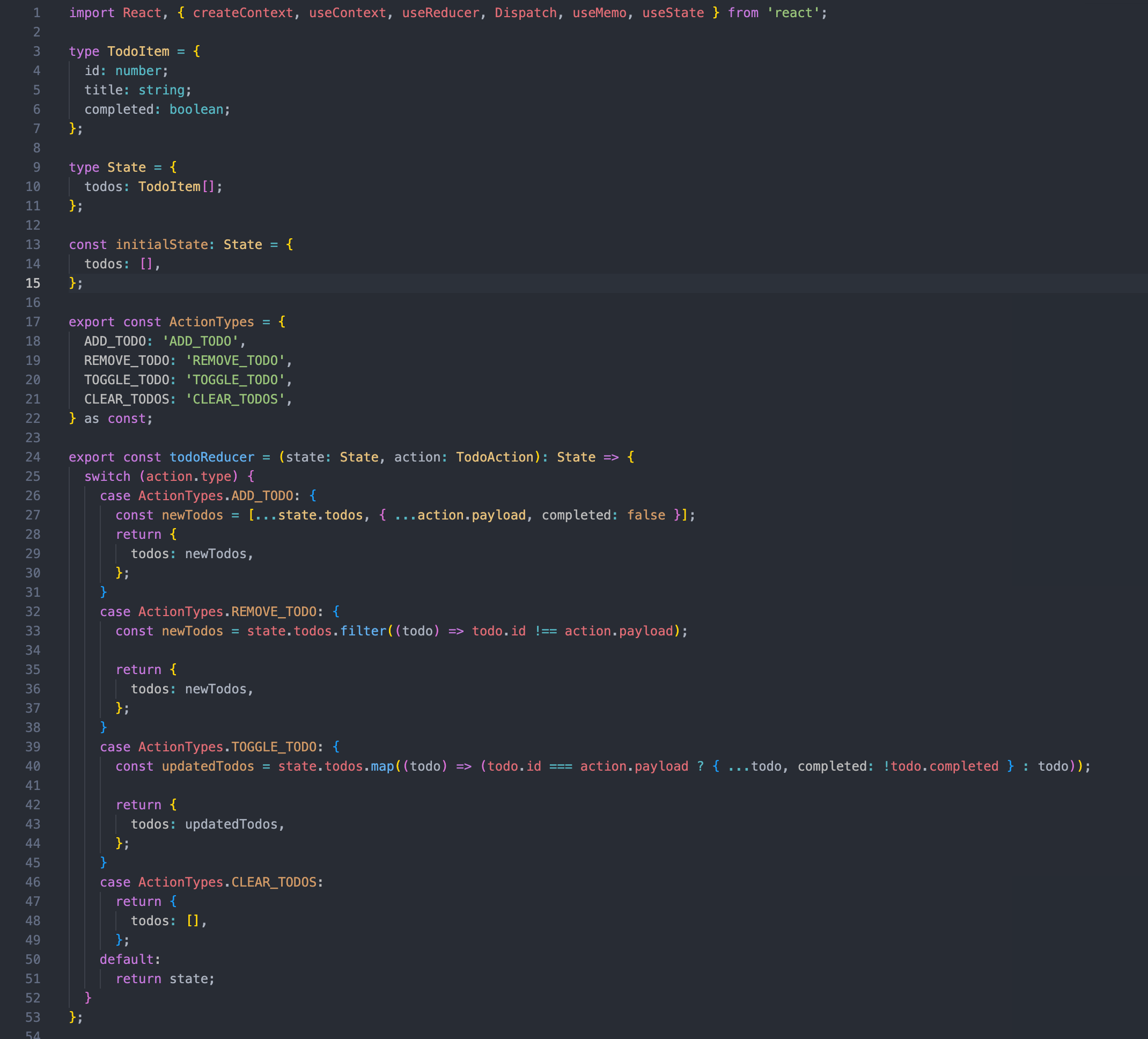Click line number 15 in the gutter
This screenshot has width=1148, height=1039.
click(33, 283)
